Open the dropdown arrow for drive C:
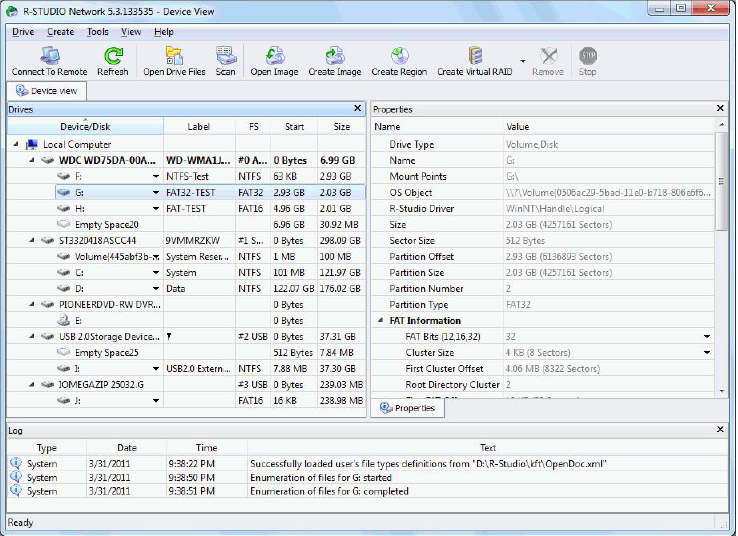 (156, 272)
